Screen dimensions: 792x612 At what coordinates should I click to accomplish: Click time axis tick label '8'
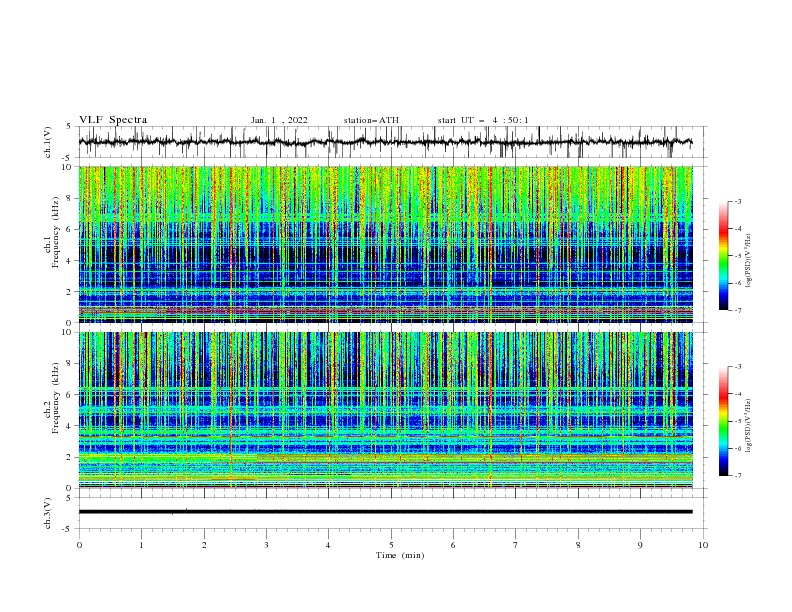[578, 545]
